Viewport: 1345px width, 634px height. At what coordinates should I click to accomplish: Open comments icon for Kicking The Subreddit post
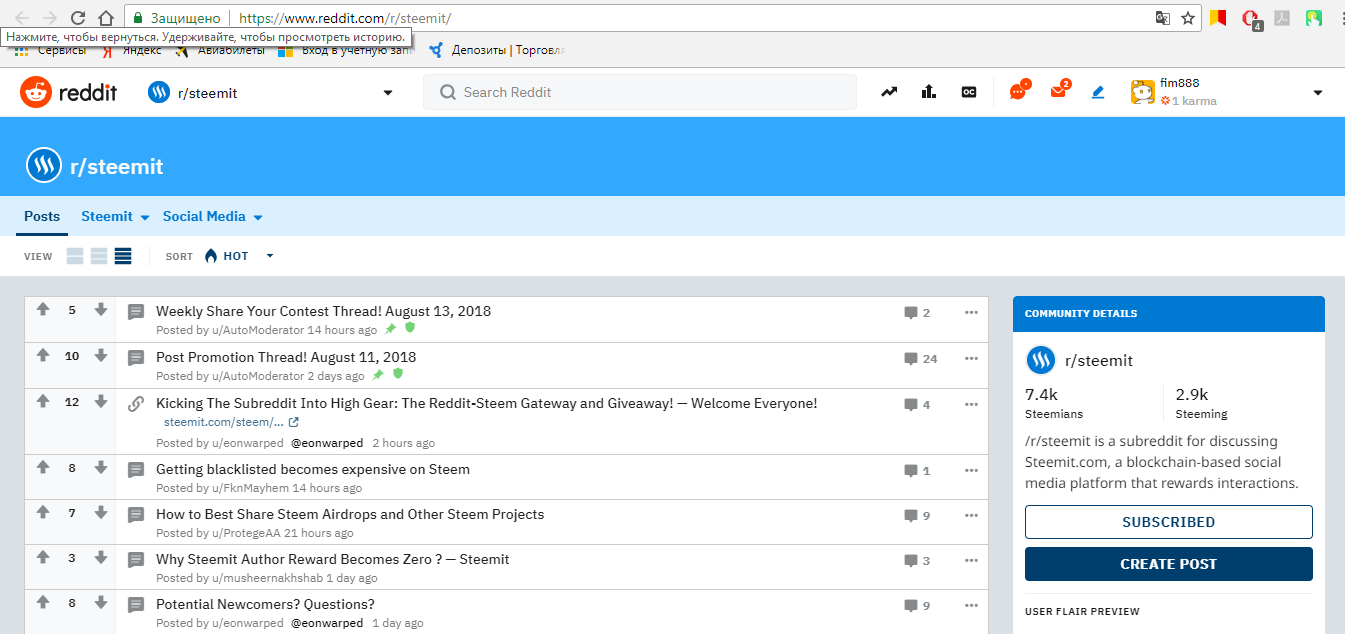pyautogui.click(x=910, y=405)
